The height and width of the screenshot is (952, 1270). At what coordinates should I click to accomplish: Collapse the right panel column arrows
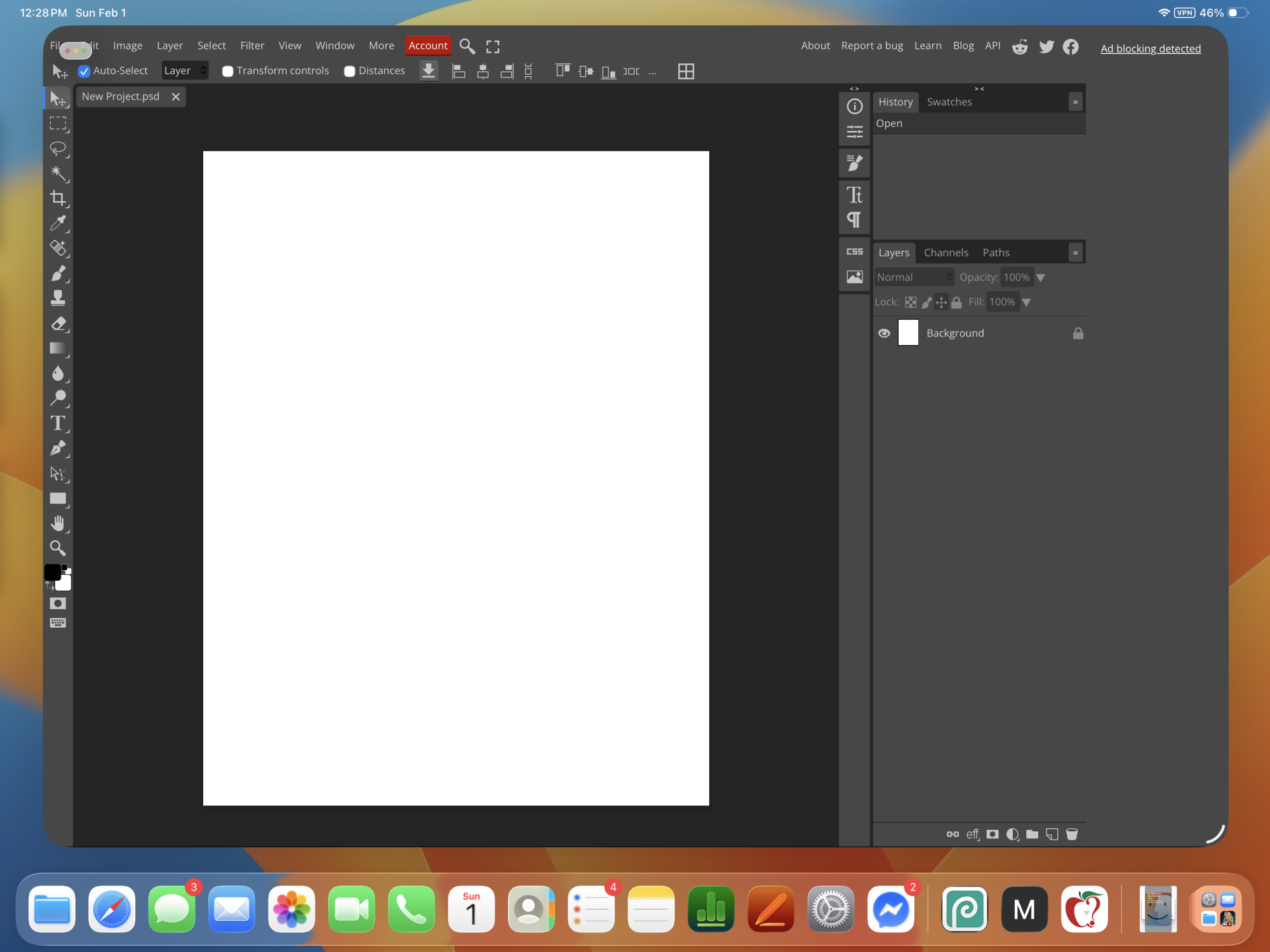click(x=979, y=89)
